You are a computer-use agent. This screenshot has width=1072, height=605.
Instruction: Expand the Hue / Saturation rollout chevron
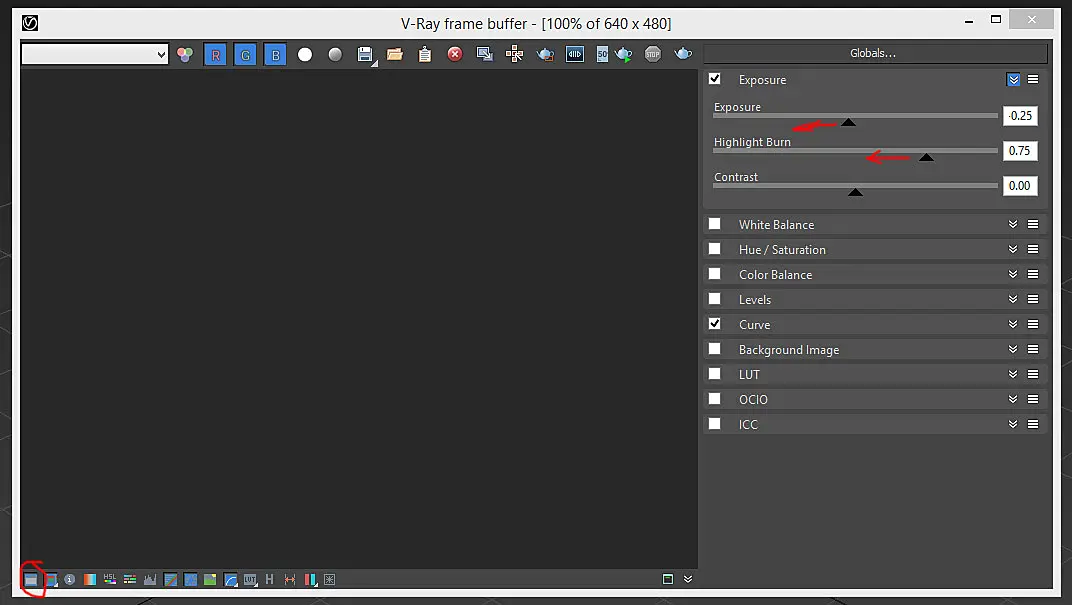(1013, 249)
